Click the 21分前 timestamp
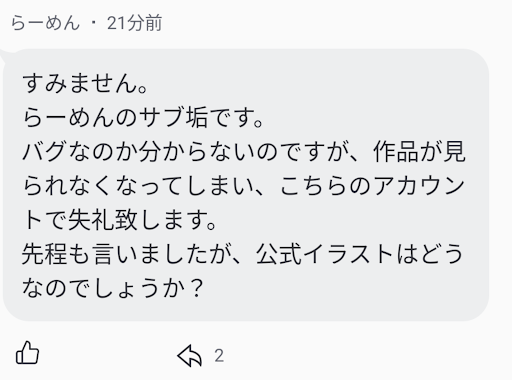Viewport: 512px width, 380px height. click(134, 23)
